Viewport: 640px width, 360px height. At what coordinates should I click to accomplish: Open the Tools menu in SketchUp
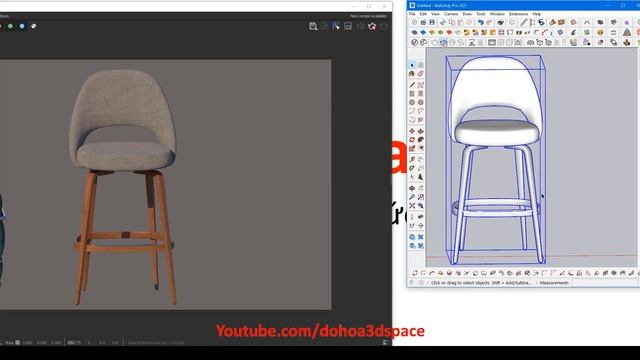481,14
